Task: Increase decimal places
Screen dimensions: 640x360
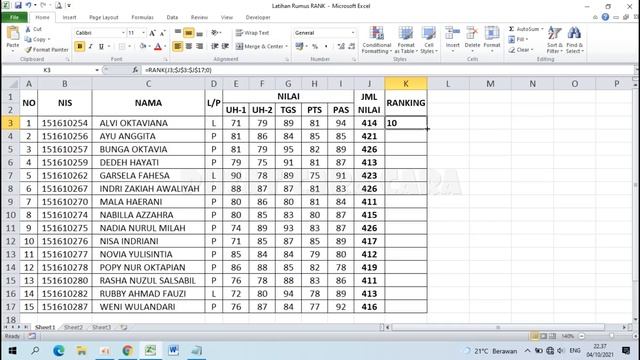Action: coord(341,47)
